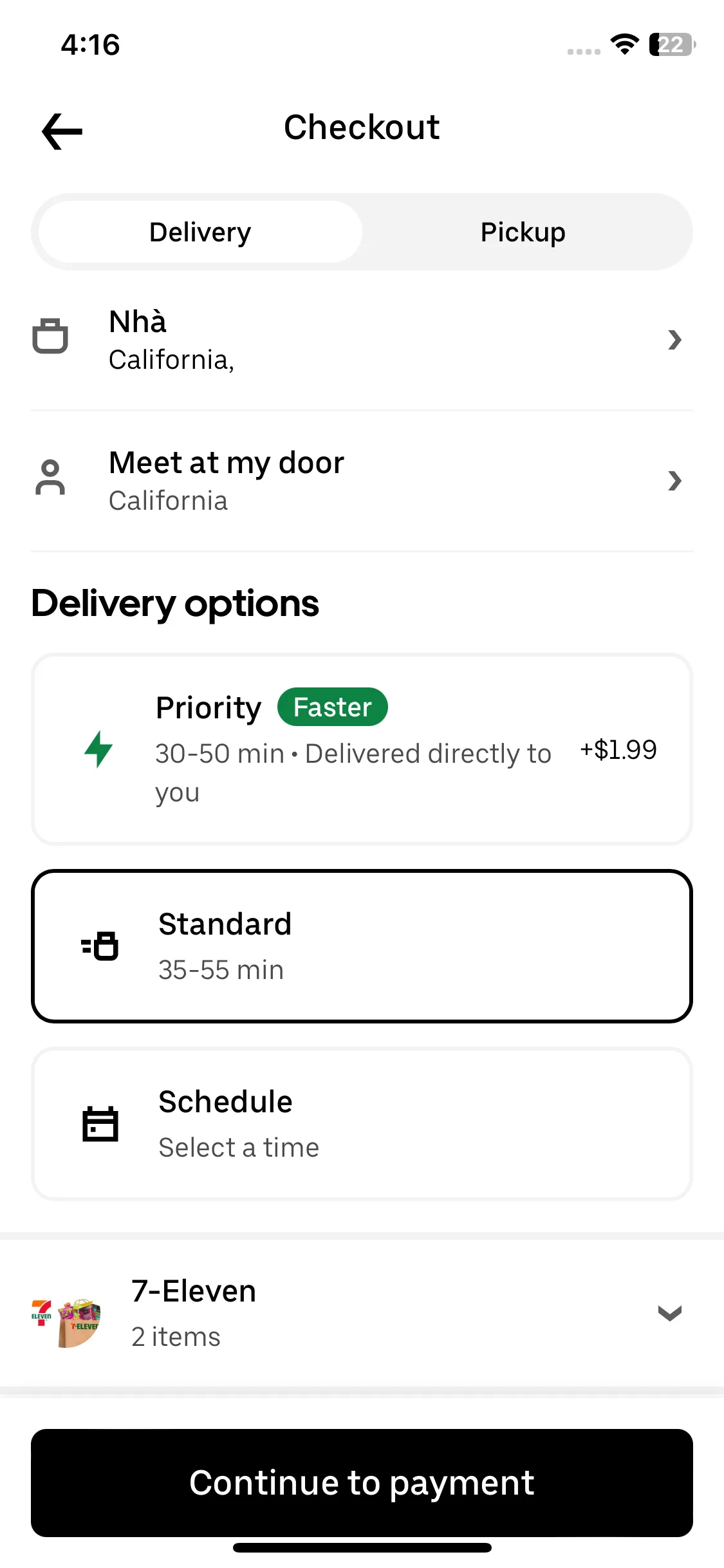The width and height of the screenshot is (724, 1568).
Task: Tap the Standard delivery bag icon
Action: [100, 946]
